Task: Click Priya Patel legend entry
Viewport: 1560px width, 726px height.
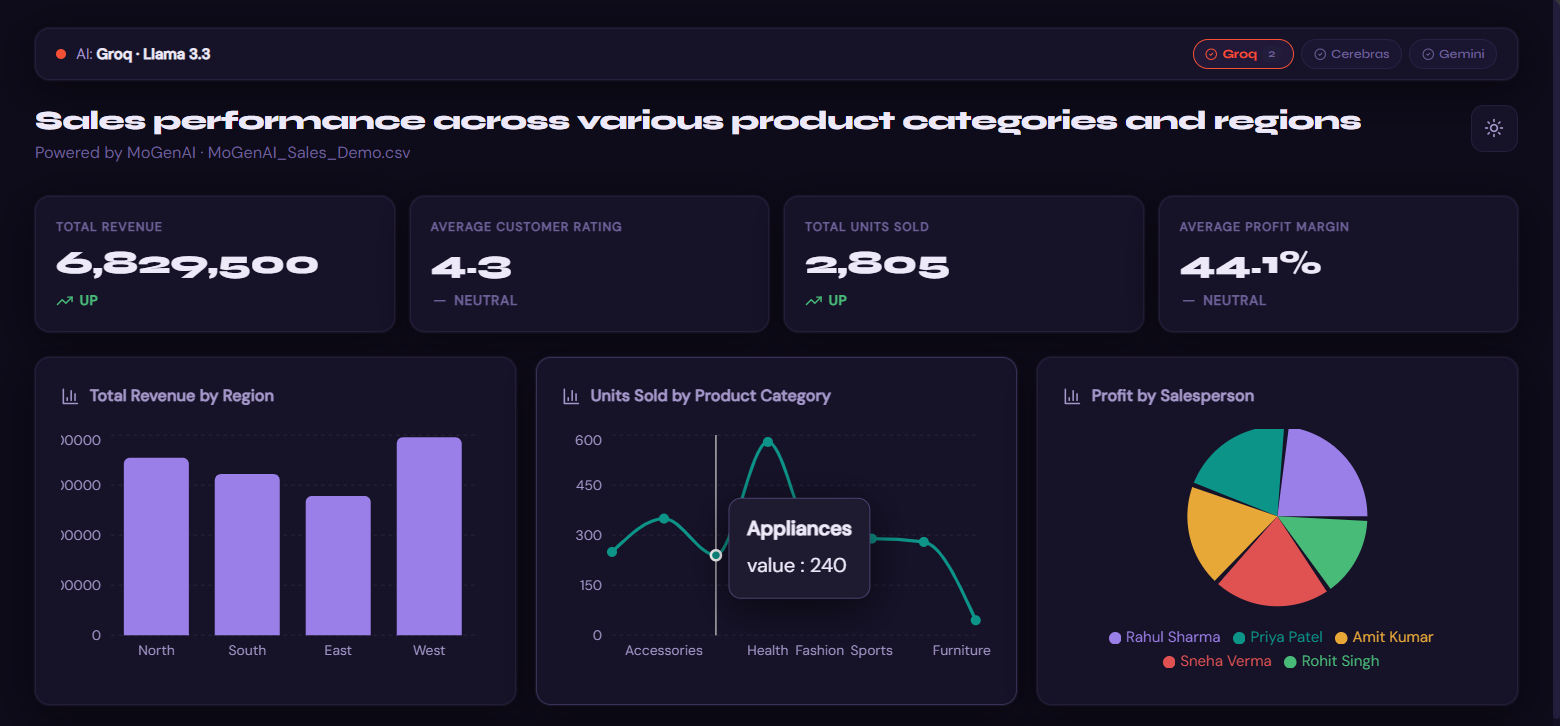Action: coord(1278,637)
